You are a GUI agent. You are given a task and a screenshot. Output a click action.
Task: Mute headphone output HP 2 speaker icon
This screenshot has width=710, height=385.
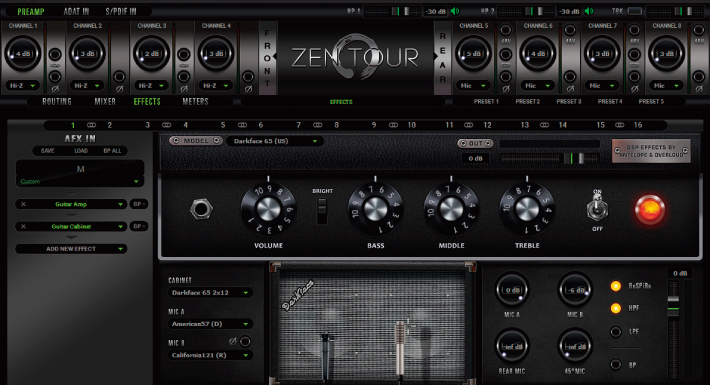click(589, 11)
